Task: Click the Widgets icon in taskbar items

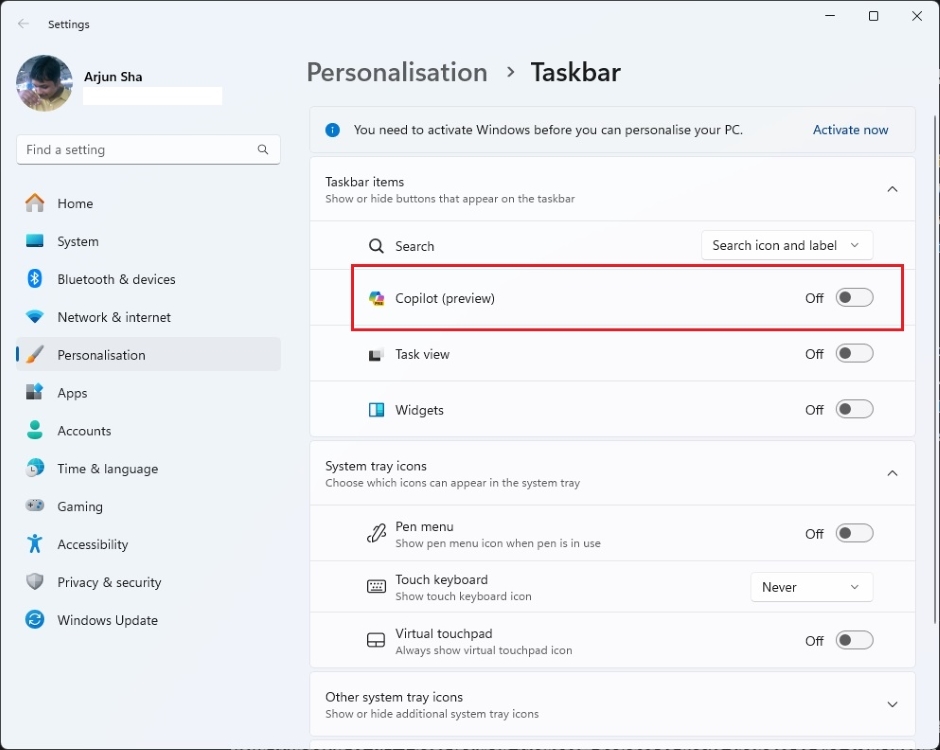Action: point(377,409)
